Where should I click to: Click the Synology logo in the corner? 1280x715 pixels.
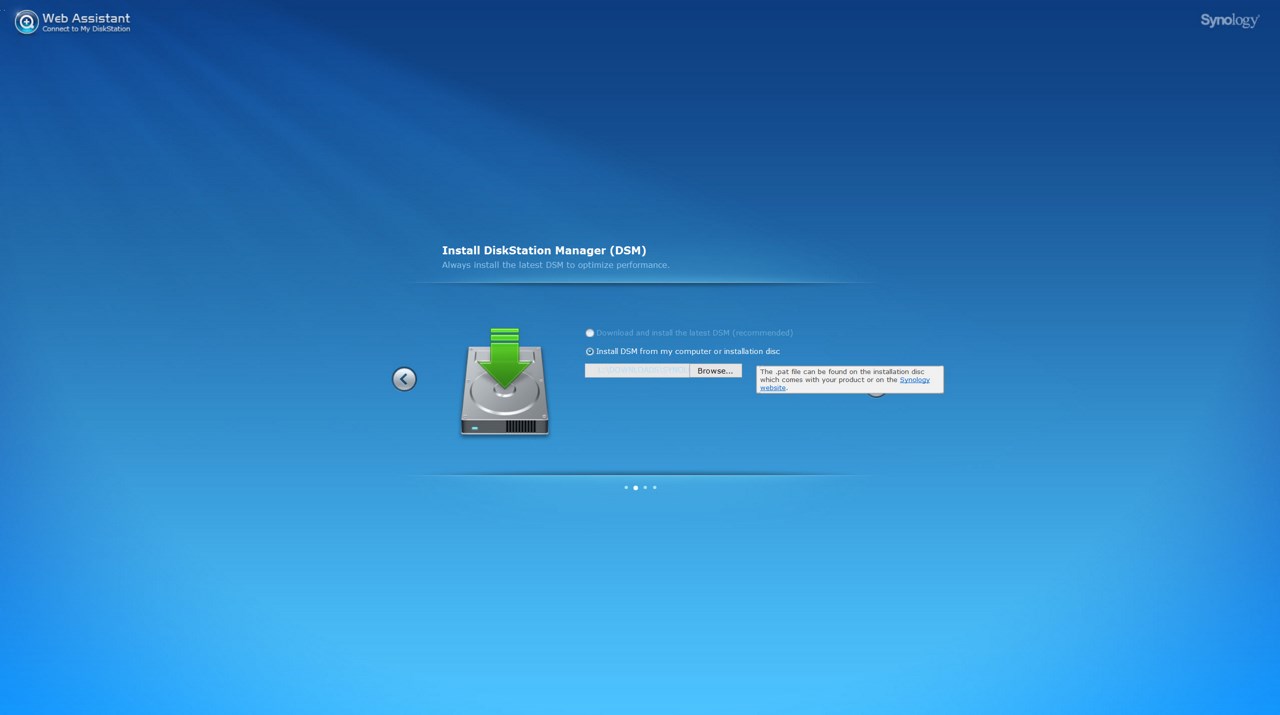coord(1230,21)
